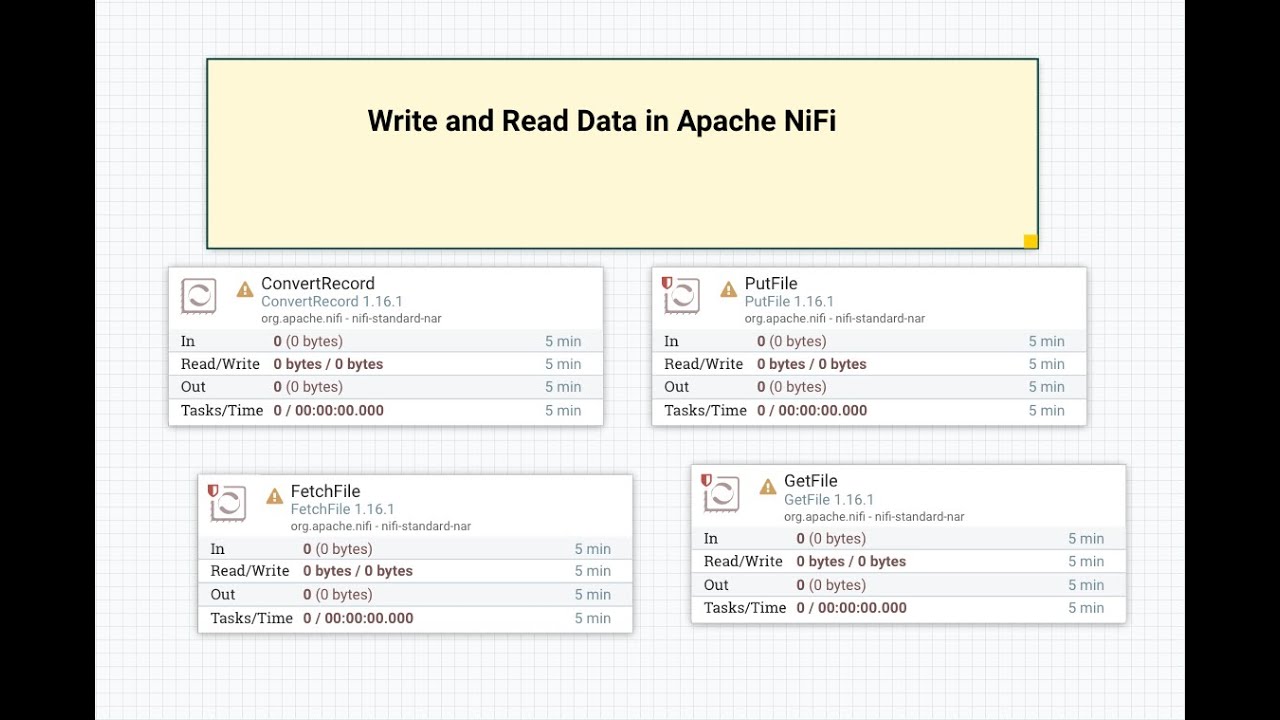The image size is (1280, 720).
Task: Click the Tasks/Time row of GetFile
Action: [x=908, y=608]
